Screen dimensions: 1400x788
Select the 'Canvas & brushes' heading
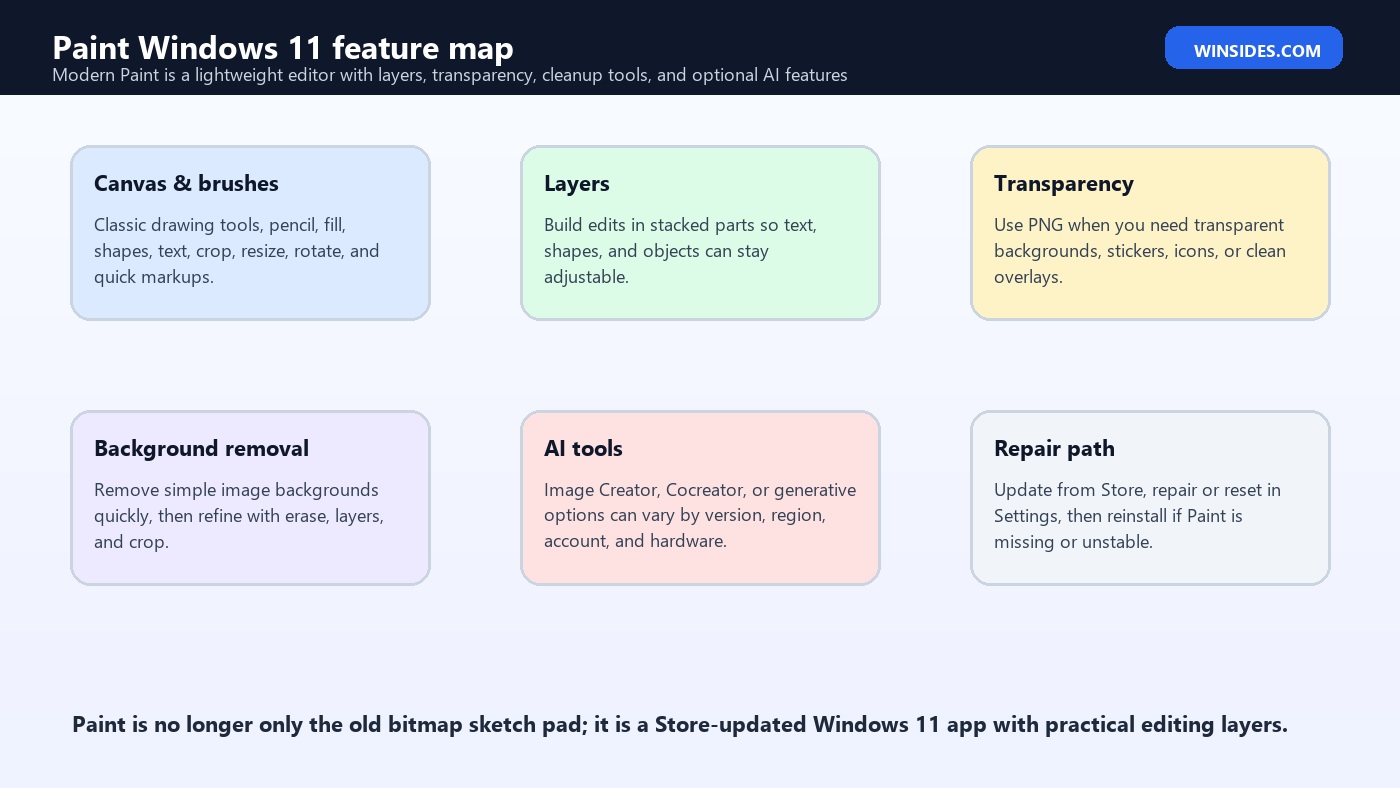tap(186, 183)
